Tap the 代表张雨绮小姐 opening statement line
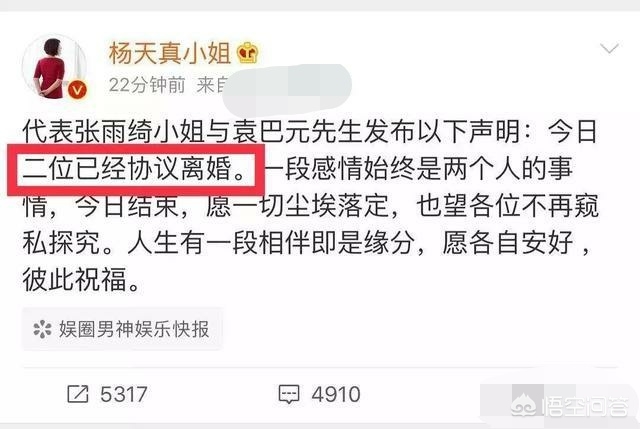640x429 pixels. coord(310,131)
